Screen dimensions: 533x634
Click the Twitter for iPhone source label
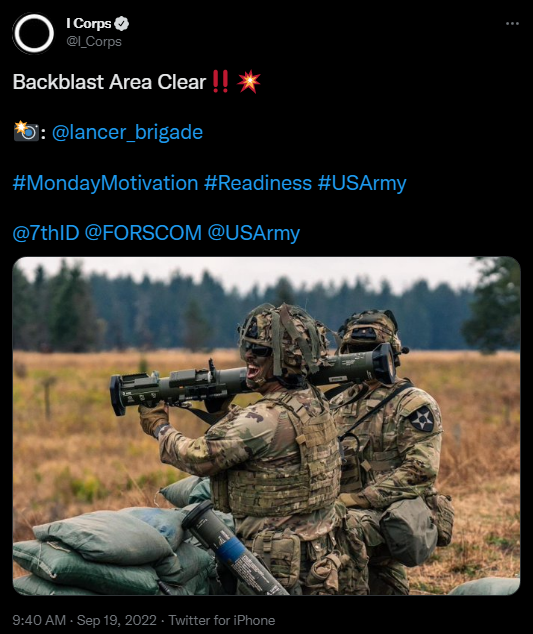pos(222,620)
